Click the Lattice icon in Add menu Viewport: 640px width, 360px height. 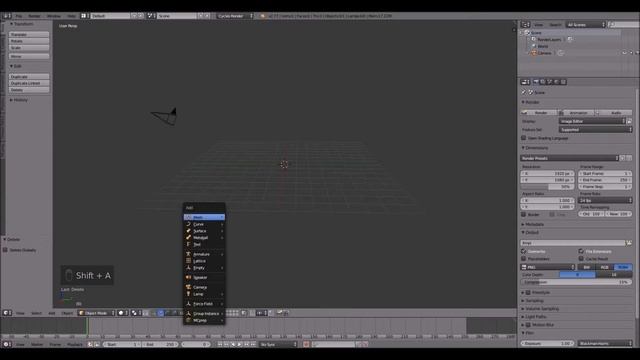click(x=188, y=261)
